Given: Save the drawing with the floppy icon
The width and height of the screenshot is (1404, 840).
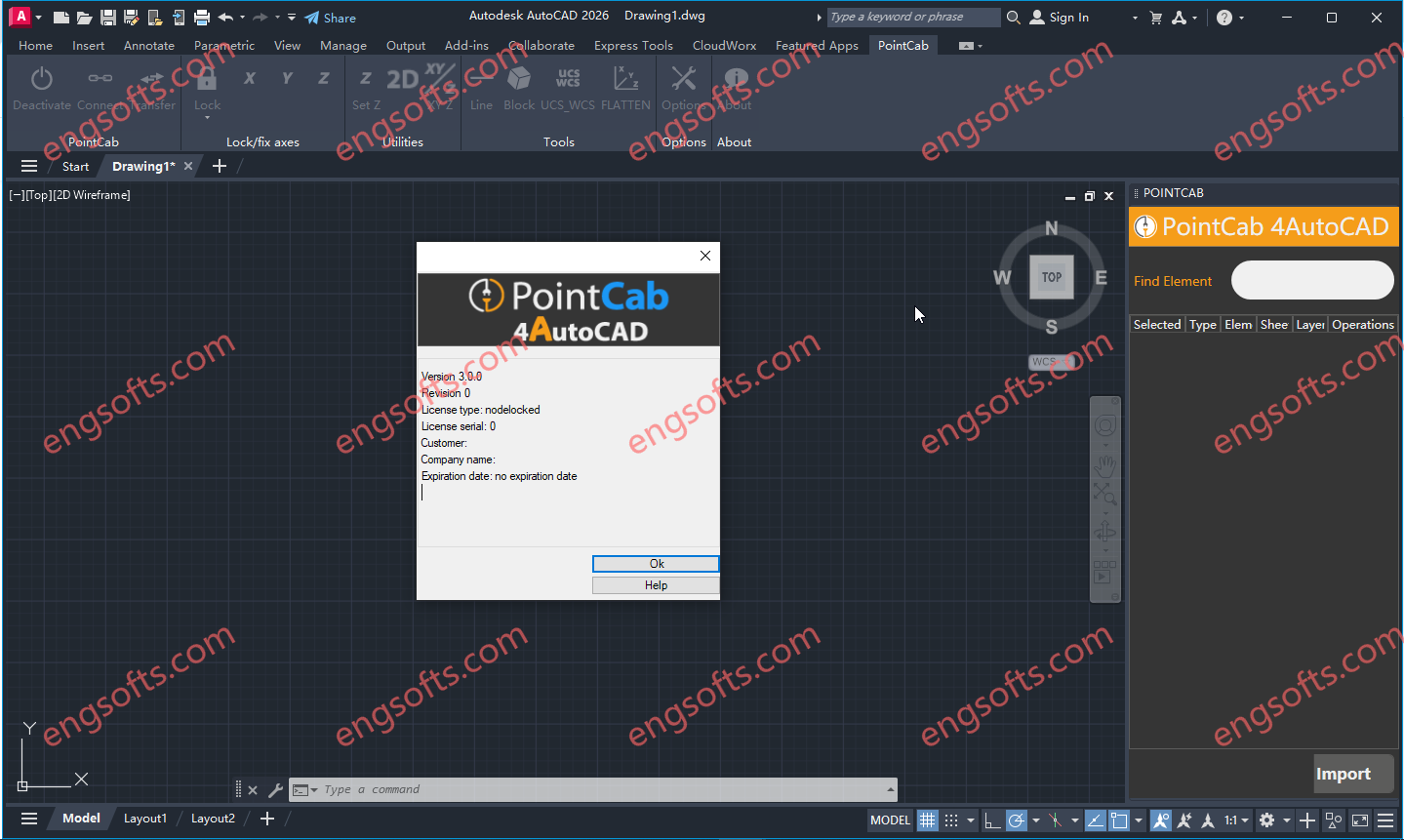Looking at the screenshot, I should click(107, 18).
